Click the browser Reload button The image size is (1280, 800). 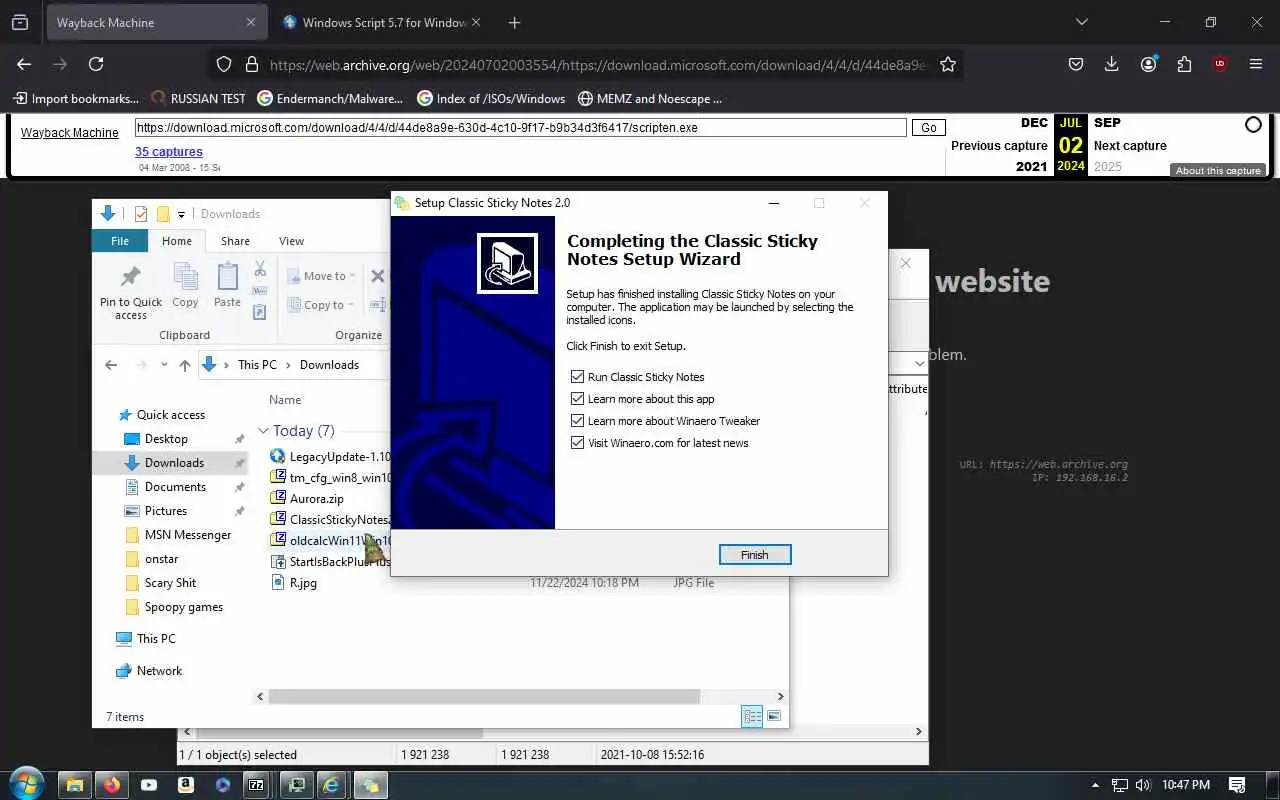click(96, 64)
